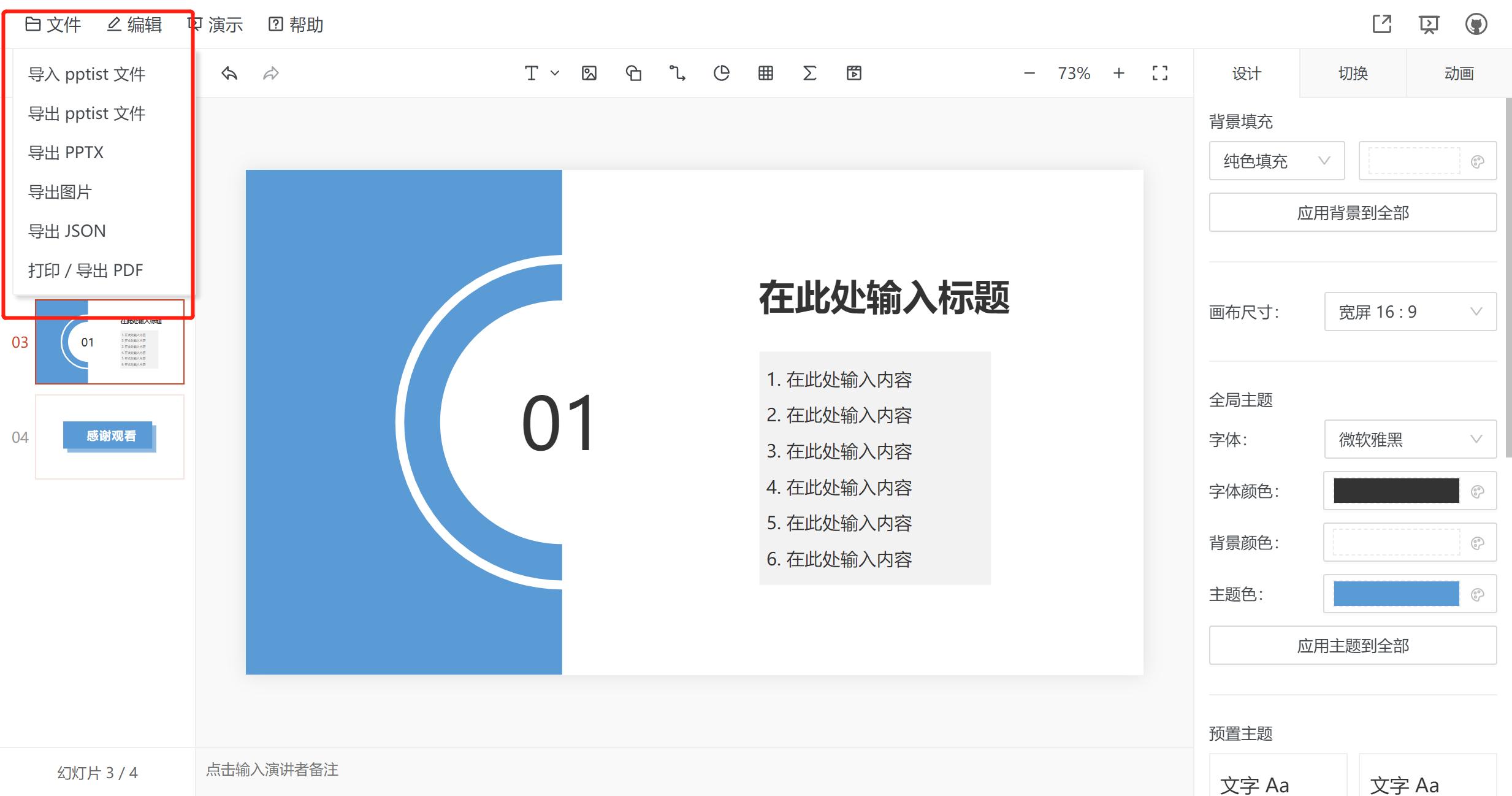1512x796 pixels.
Task: Start the slideshow from the top right
Action: click(1429, 25)
